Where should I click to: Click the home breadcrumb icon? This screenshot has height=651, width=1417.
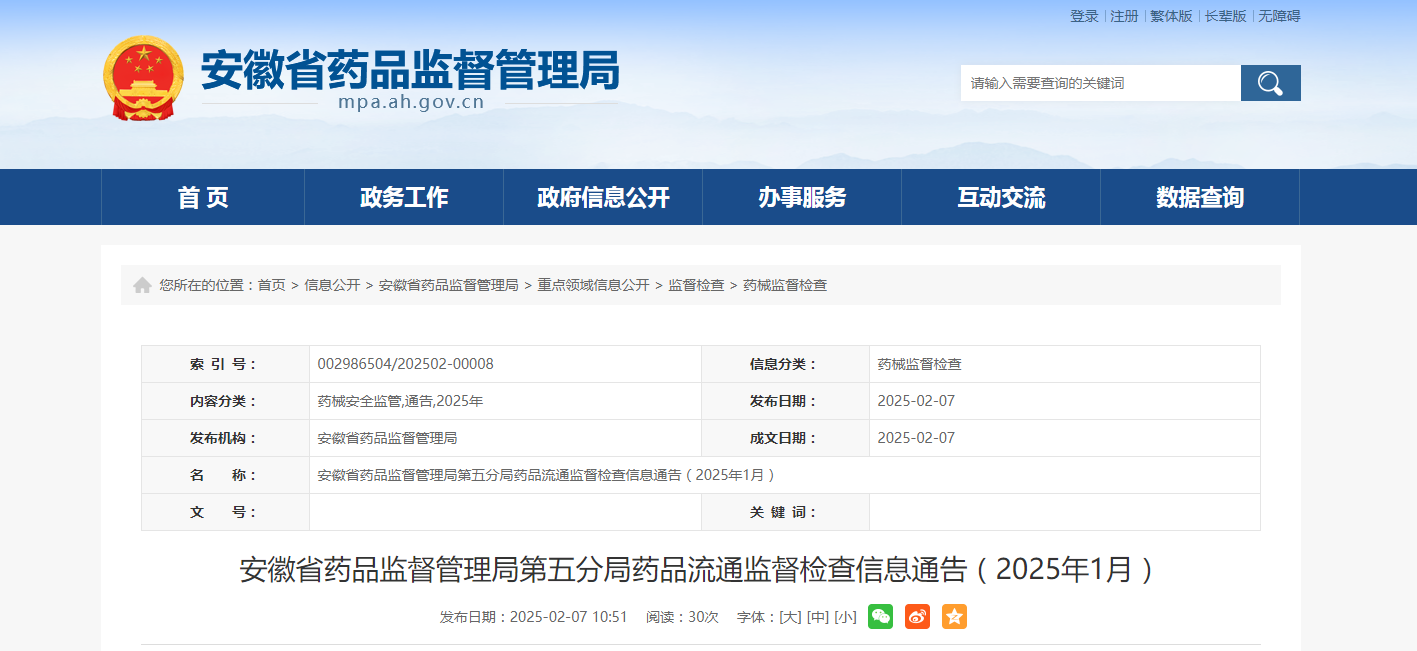[x=142, y=285]
